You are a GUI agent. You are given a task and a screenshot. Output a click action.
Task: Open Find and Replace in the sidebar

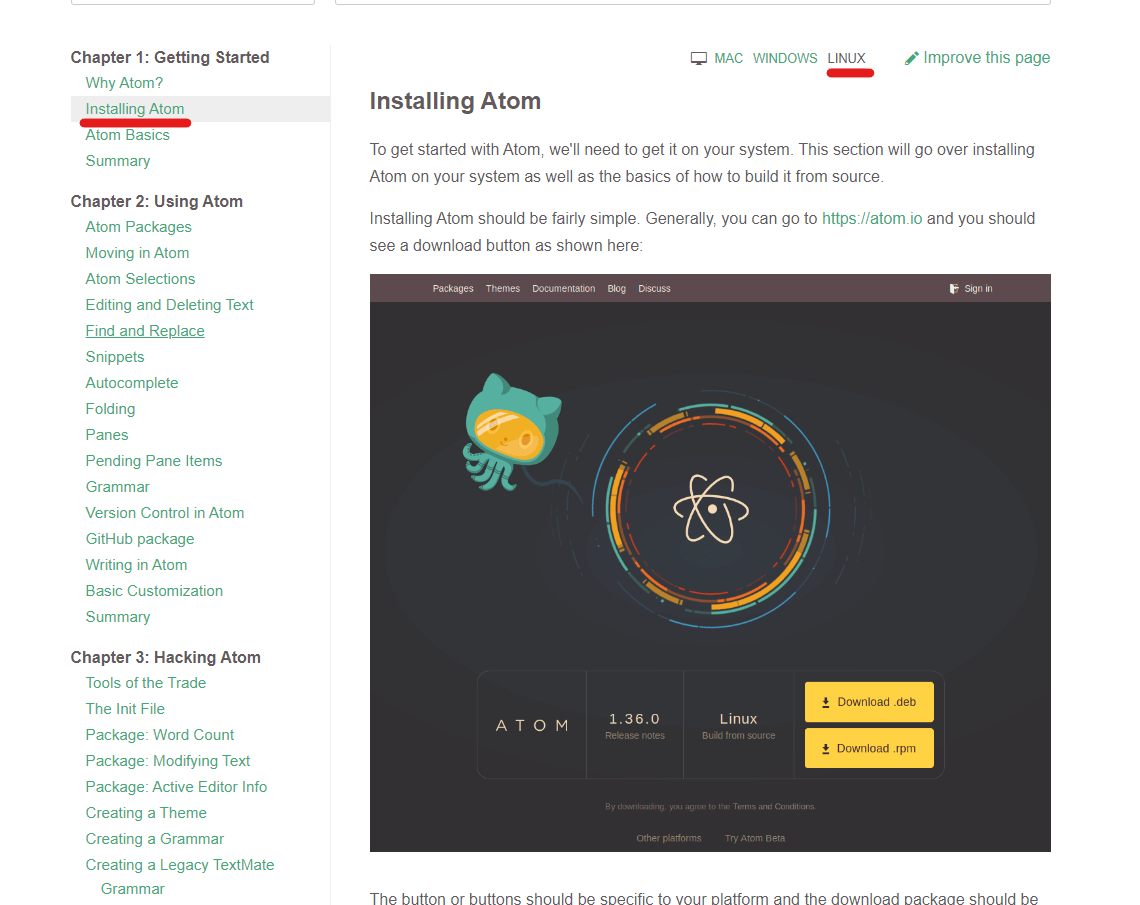[x=144, y=330]
